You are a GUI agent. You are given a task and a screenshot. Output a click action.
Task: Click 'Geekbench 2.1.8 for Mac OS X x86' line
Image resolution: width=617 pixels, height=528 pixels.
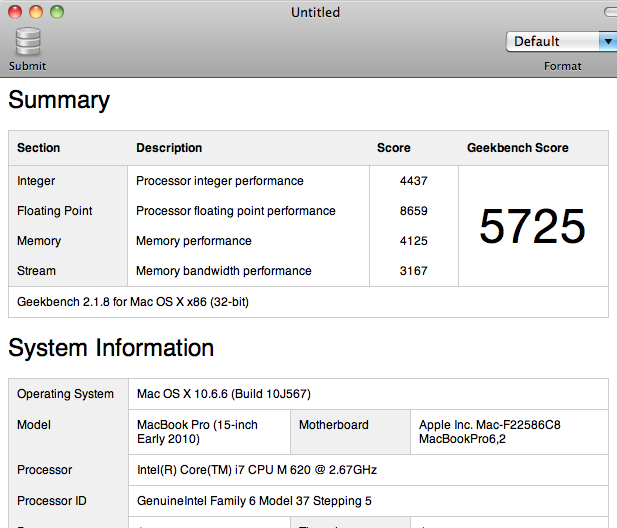[x=133, y=302]
